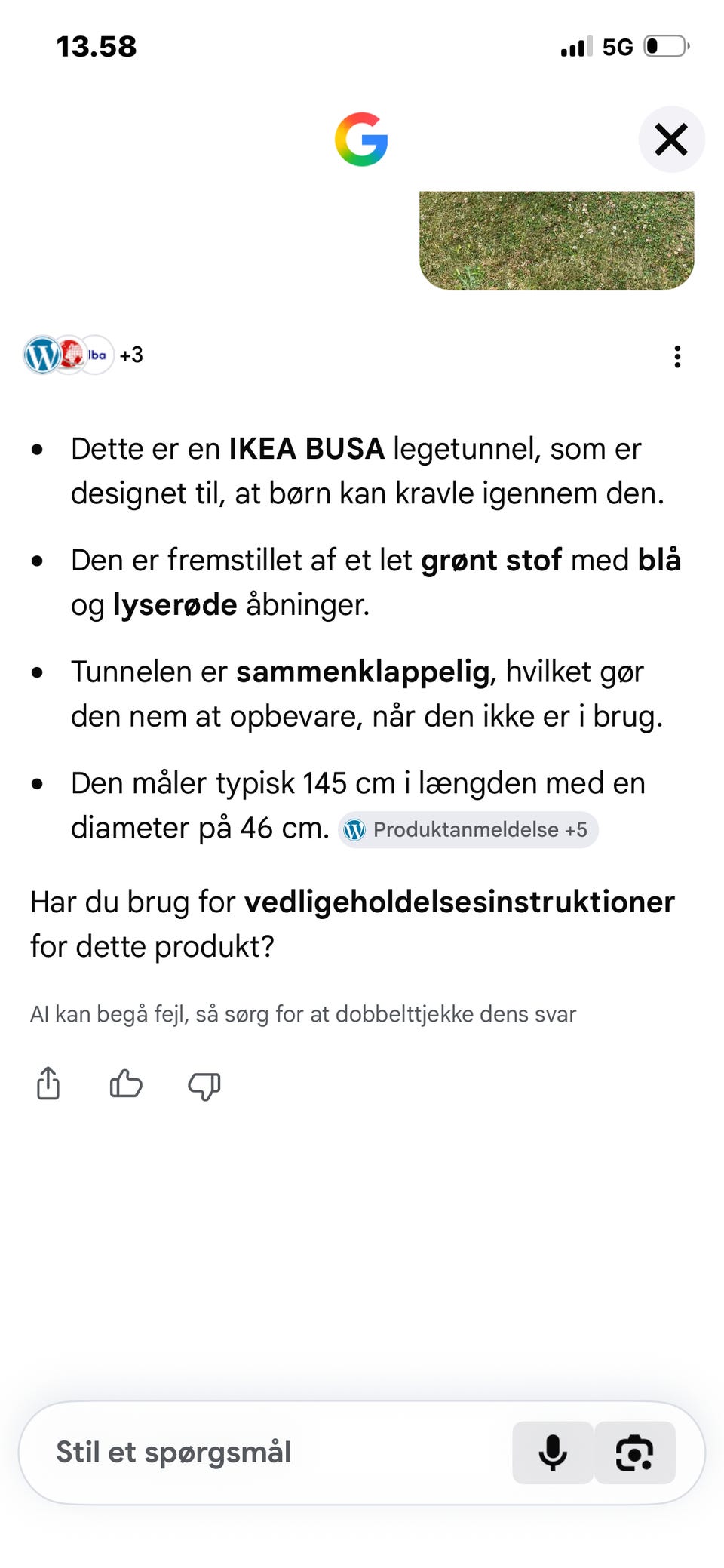724x1568 pixels.
Task: Tap the AI disclaimer about double-checking answers
Action: [303, 1014]
